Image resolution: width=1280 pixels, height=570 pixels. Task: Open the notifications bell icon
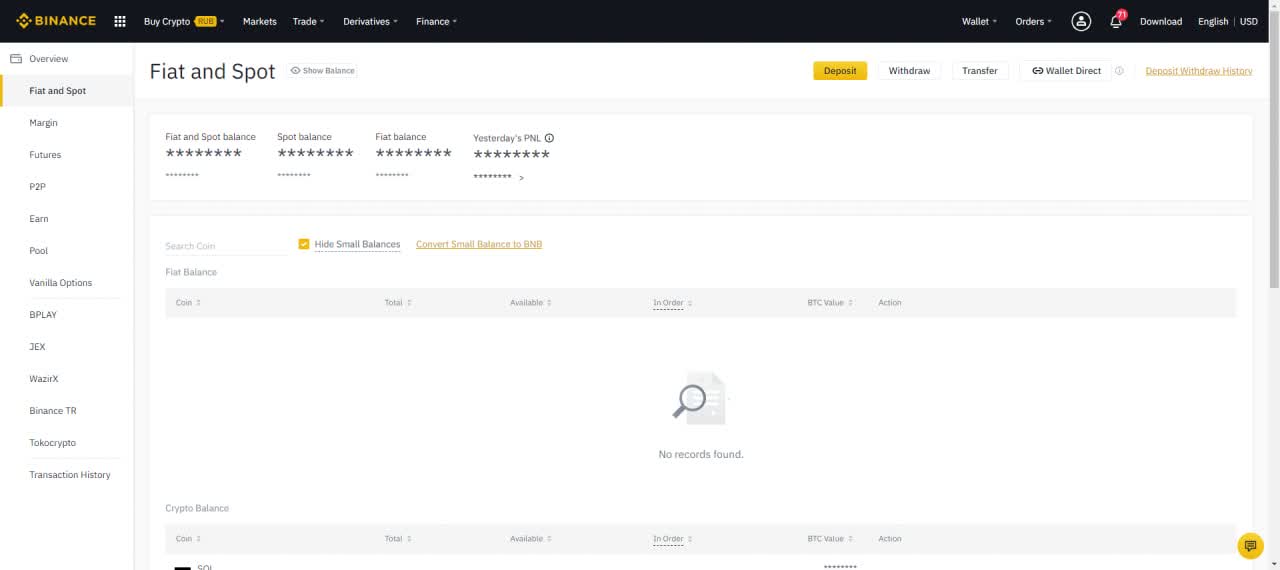coord(1116,21)
